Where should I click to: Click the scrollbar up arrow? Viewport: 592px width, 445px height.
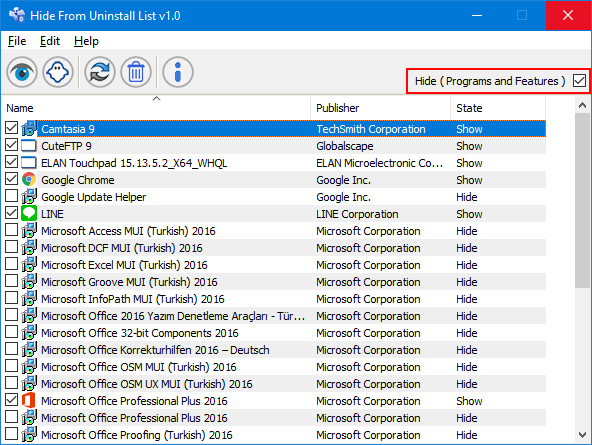click(x=583, y=105)
